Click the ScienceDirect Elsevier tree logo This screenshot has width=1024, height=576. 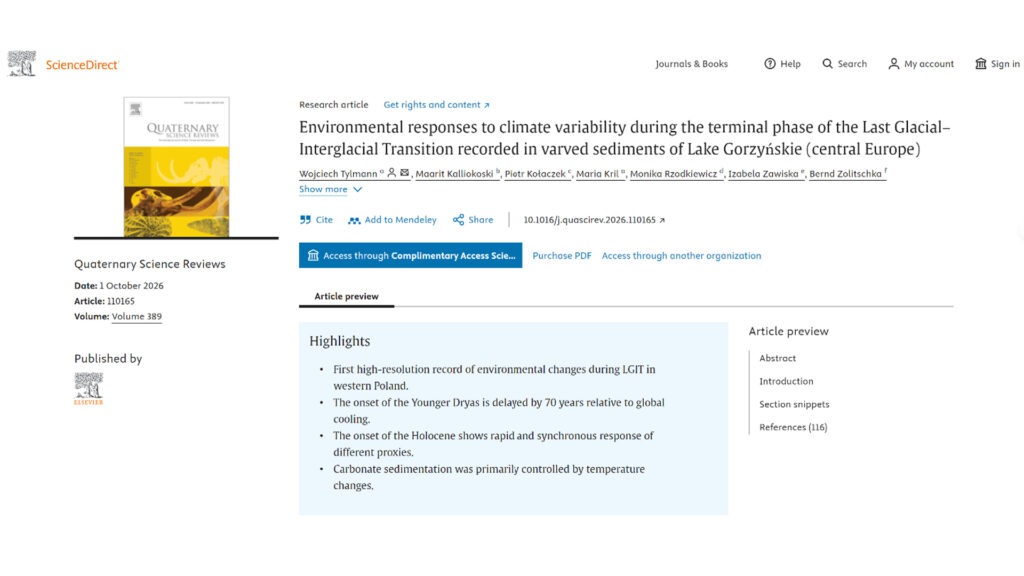(x=22, y=64)
